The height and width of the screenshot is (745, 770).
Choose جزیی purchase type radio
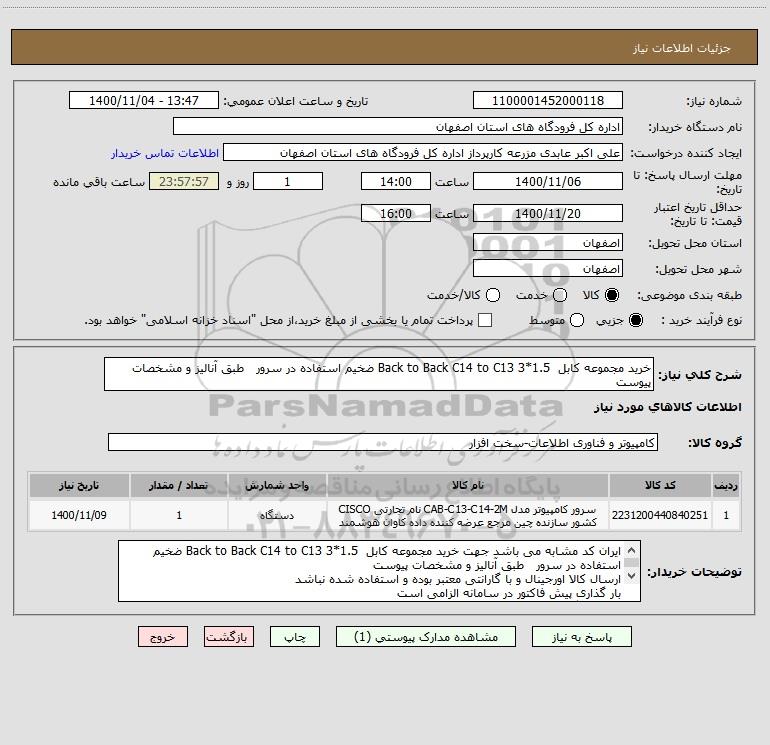pos(636,320)
